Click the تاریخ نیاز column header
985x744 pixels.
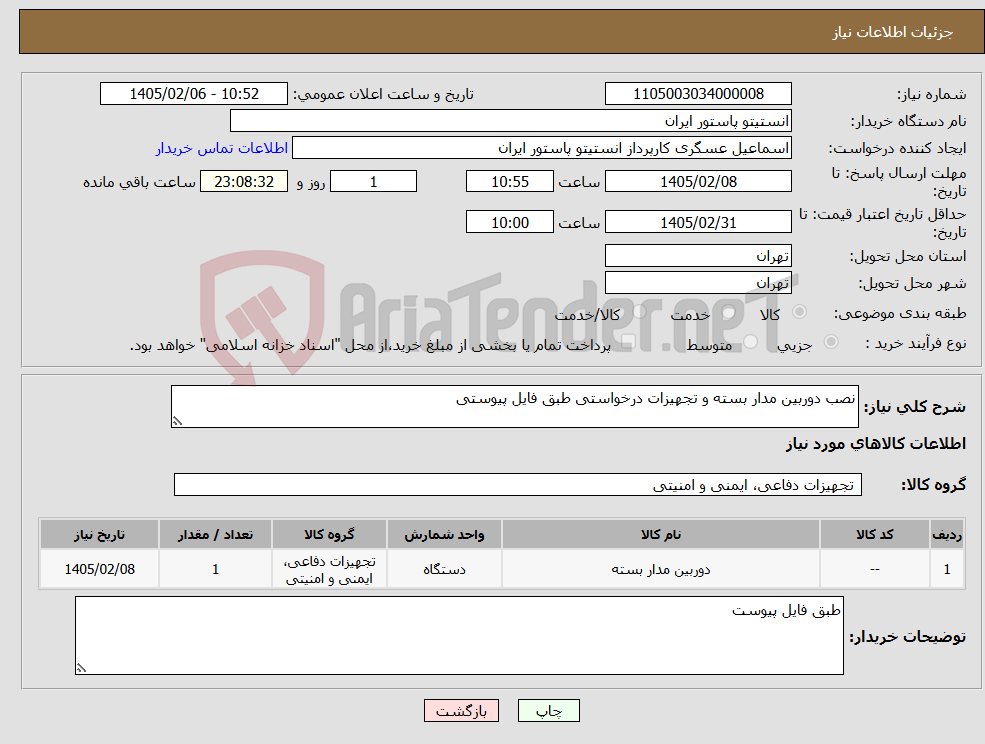pos(99,535)
